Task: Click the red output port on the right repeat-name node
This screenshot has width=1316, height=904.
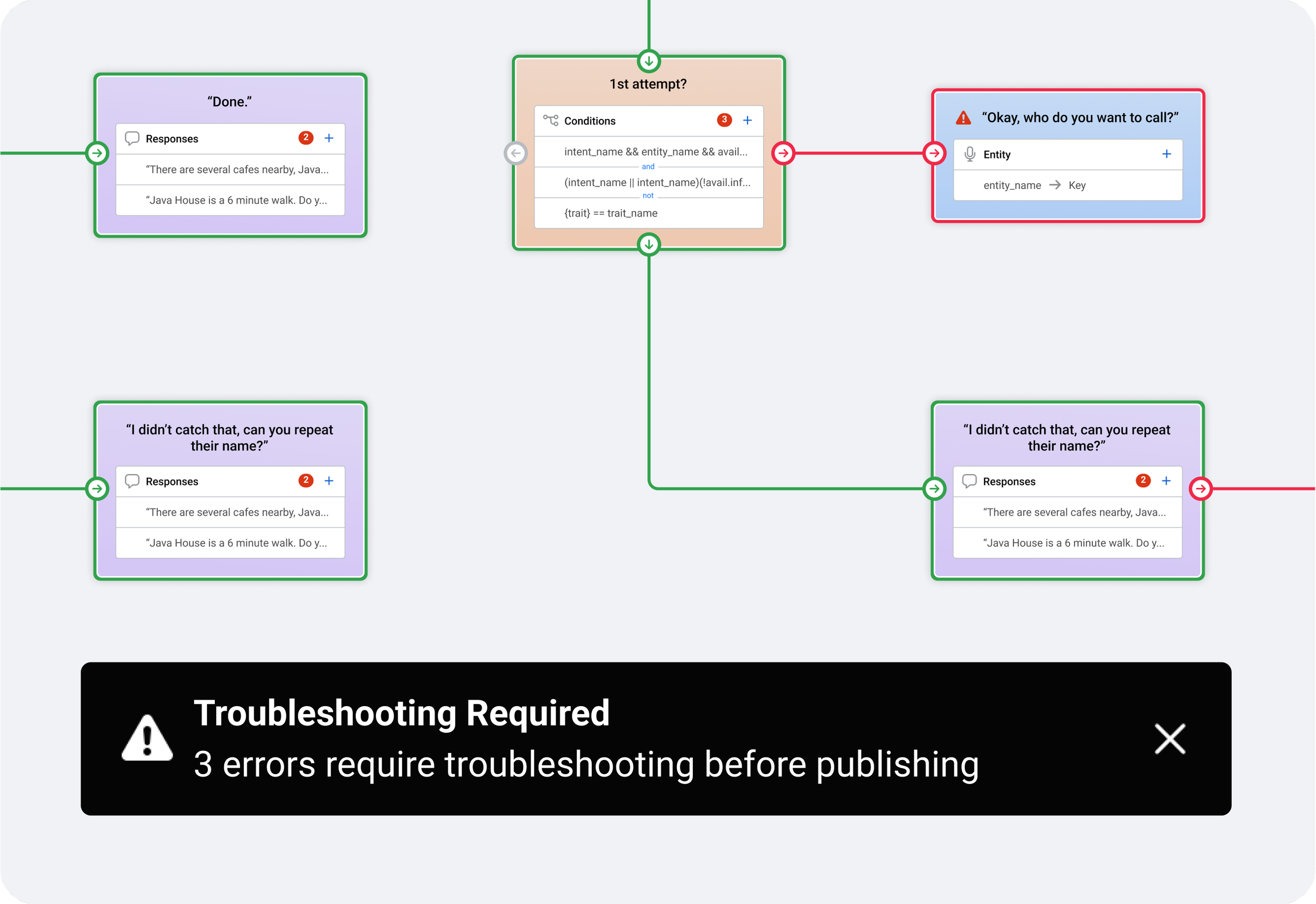Action: pyautogui.click(x=1200, y=489)
